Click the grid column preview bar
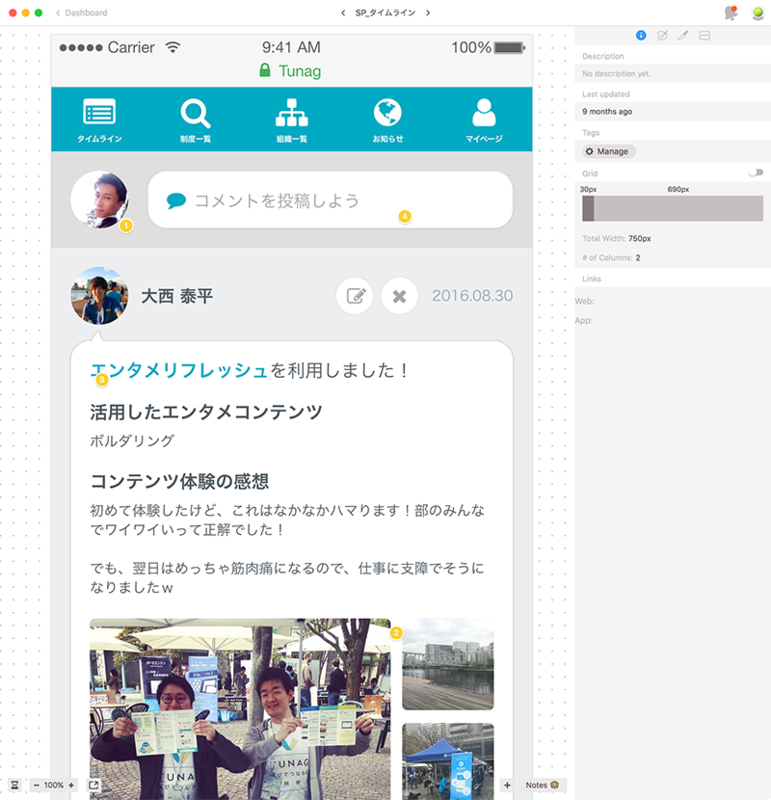 pos(673,209)
